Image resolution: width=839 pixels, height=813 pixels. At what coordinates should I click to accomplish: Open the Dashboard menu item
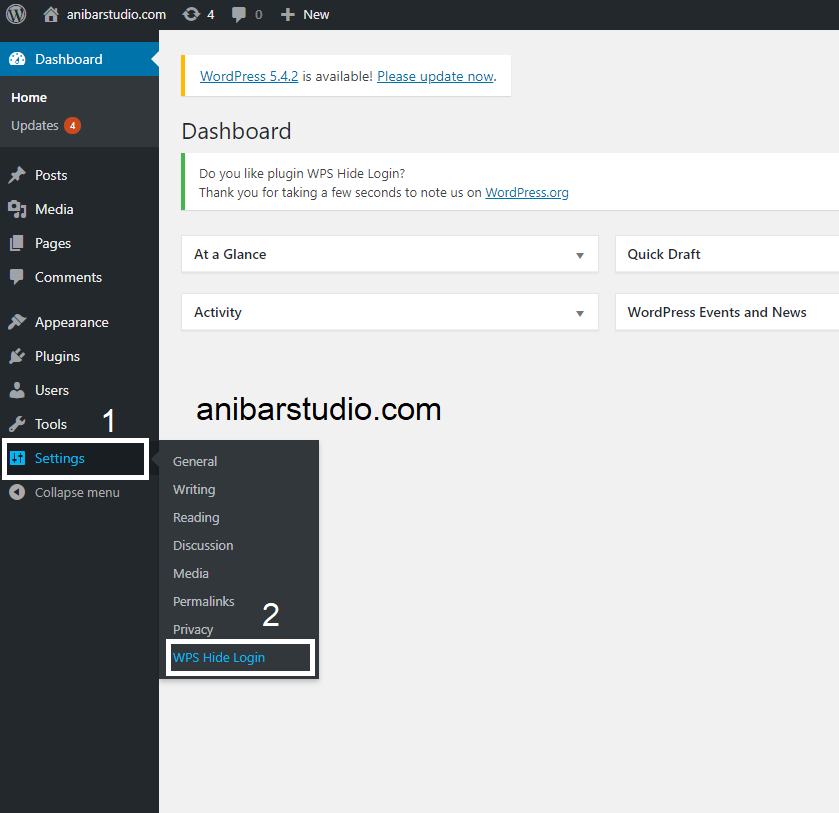click(79, 59)
